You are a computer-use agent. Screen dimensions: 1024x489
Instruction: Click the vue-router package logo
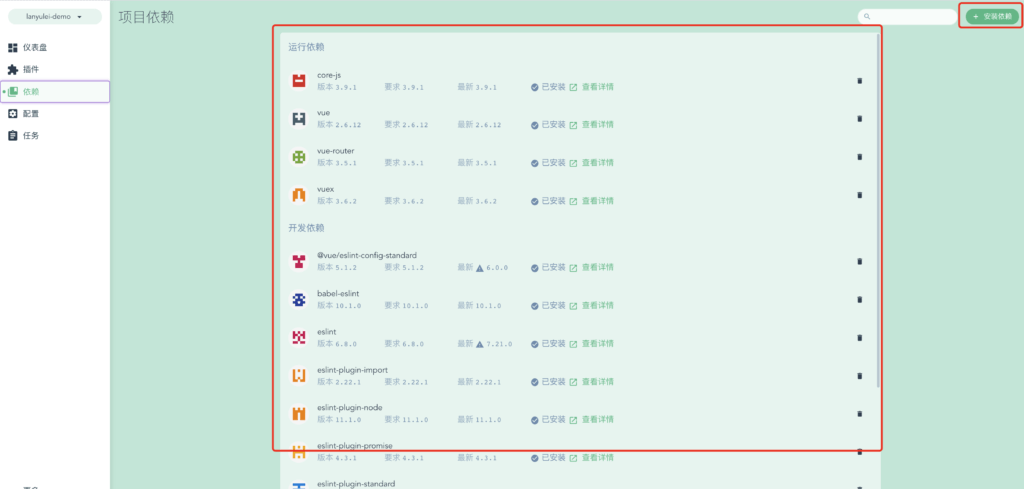(x=299, y=157)
